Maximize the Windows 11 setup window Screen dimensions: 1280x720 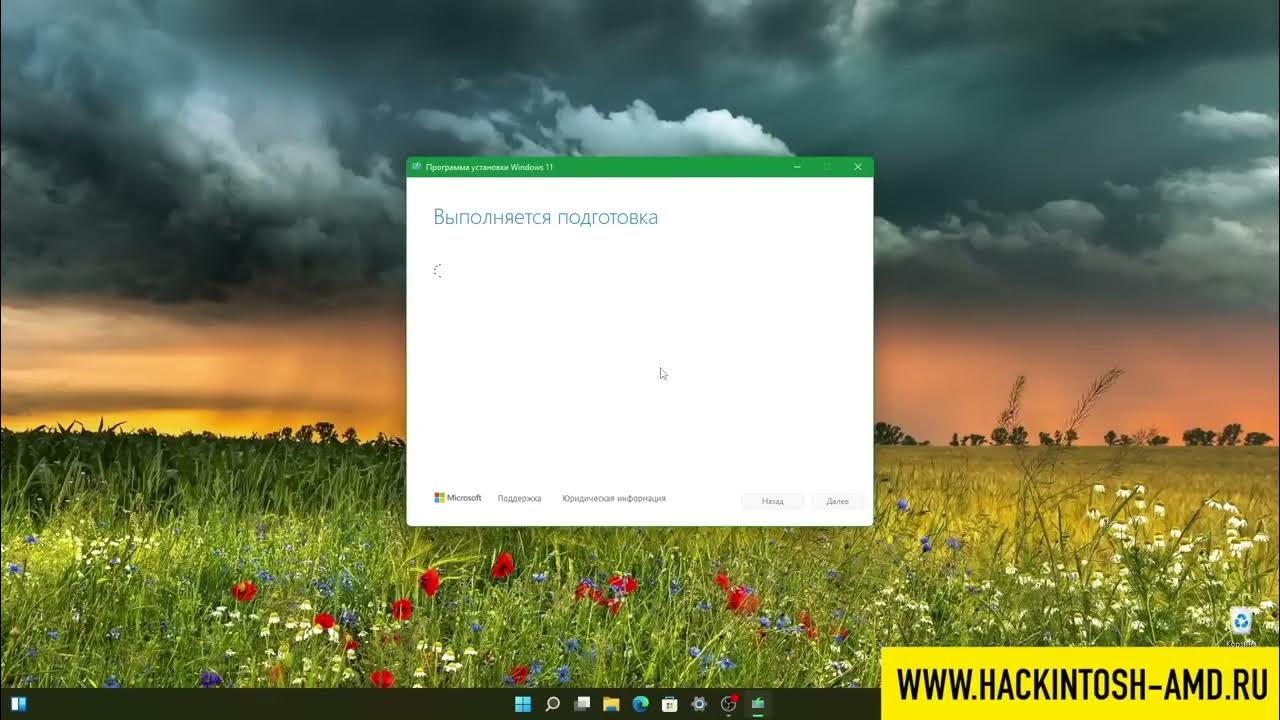(x=827, y=167)
